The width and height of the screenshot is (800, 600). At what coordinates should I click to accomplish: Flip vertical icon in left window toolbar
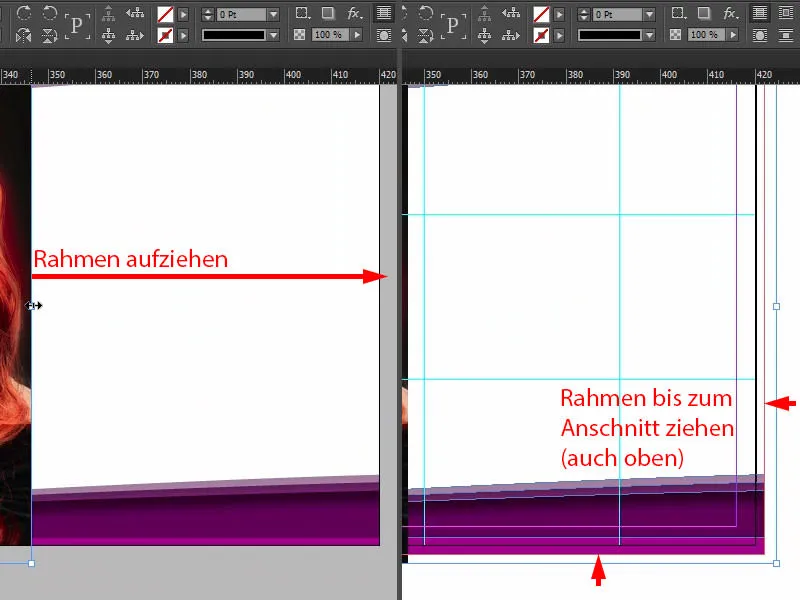pos(49,35)
